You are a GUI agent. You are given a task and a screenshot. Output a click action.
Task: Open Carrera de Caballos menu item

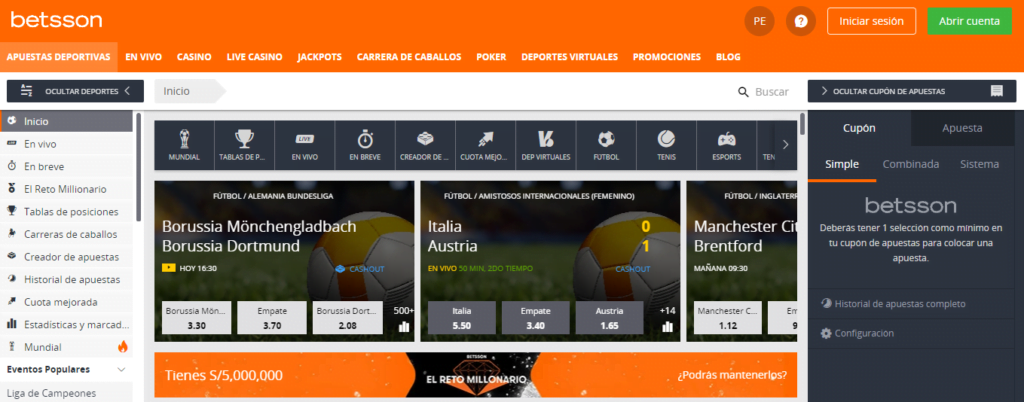coord(409,57)
